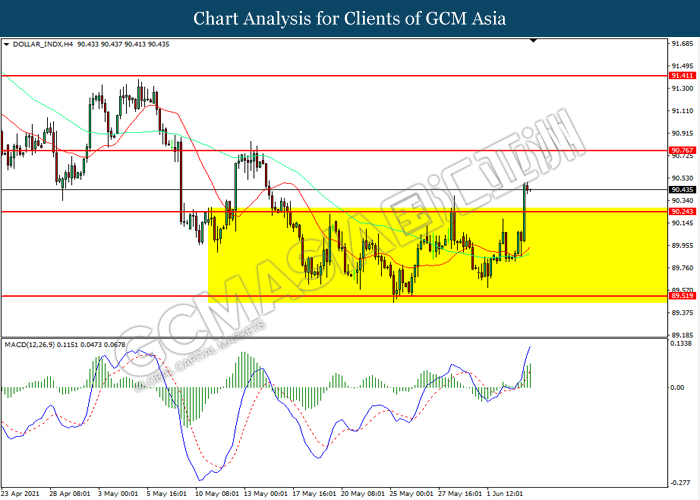
Task: Click the 0.1338 MACD scale value
Action: pyautogui.click(x=681, y=343)
